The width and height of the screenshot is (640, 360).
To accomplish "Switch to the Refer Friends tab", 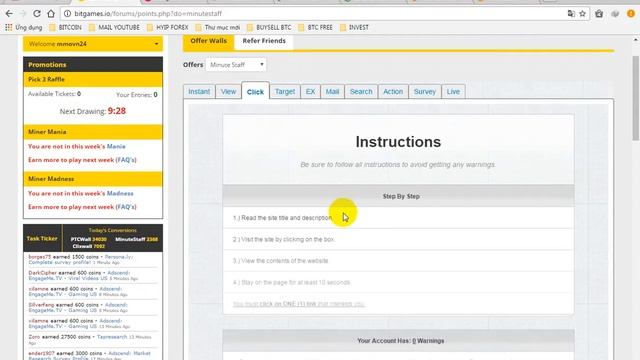I will click(x=264, y=41).
